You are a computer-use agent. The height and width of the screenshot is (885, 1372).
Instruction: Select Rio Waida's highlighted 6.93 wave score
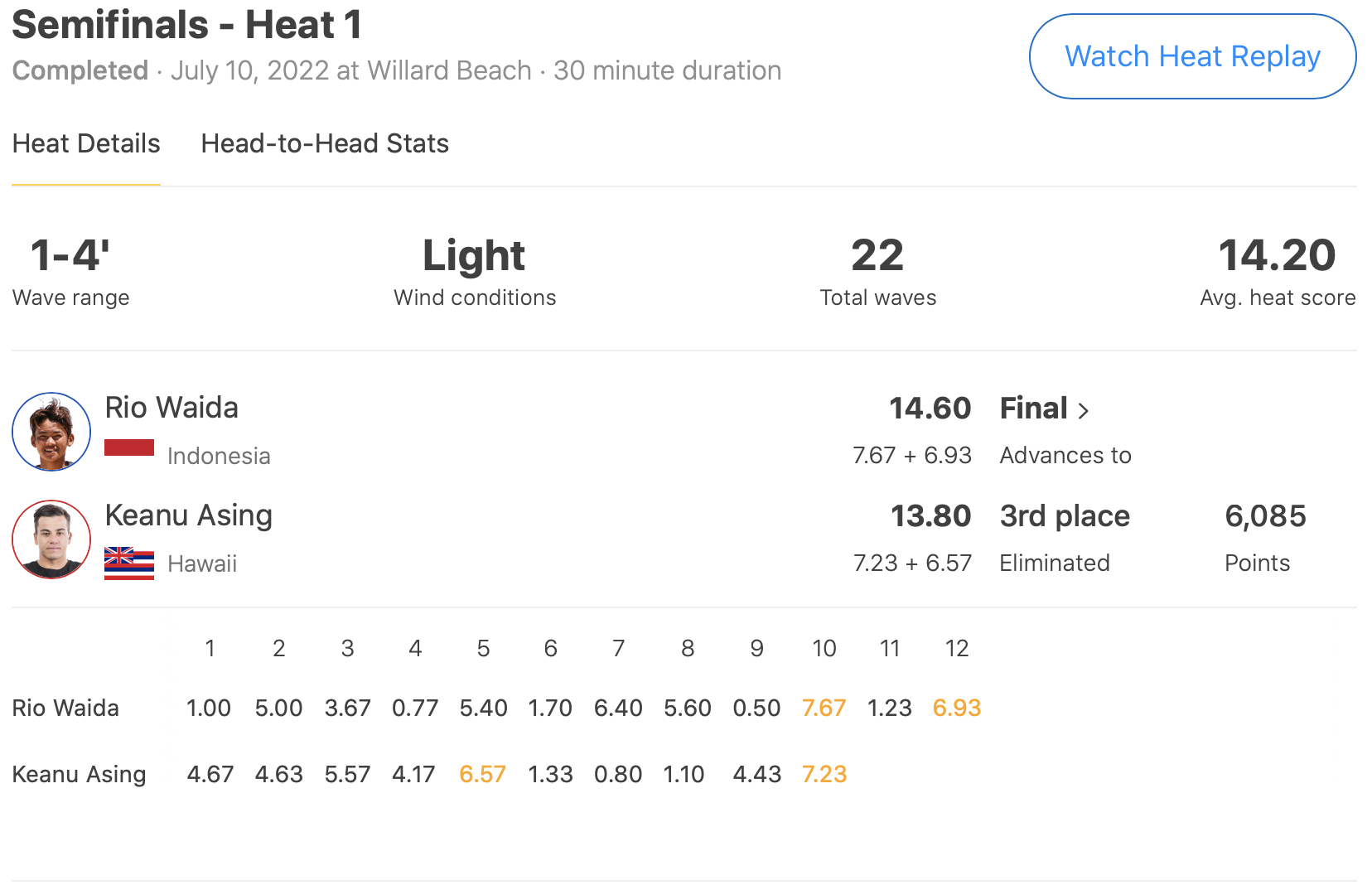tap(956, 708)
